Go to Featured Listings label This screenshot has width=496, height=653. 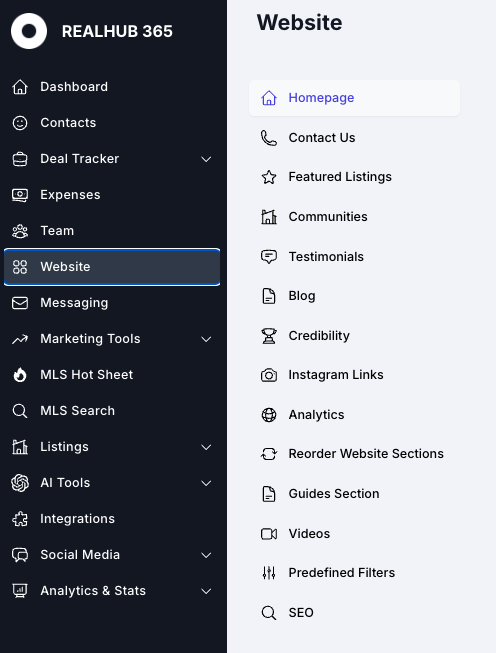(x=340, y=177)
